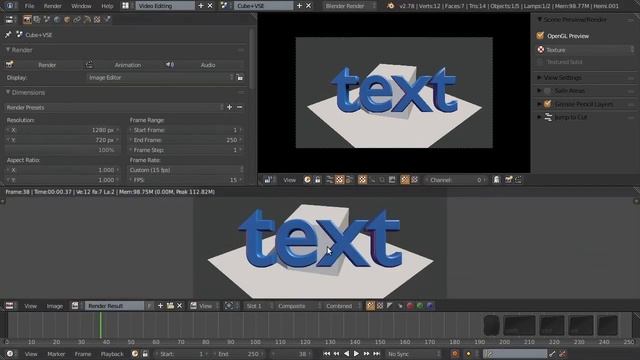Open image editor View menu
This screenshot has width=640, height=360.
[31, 306]
